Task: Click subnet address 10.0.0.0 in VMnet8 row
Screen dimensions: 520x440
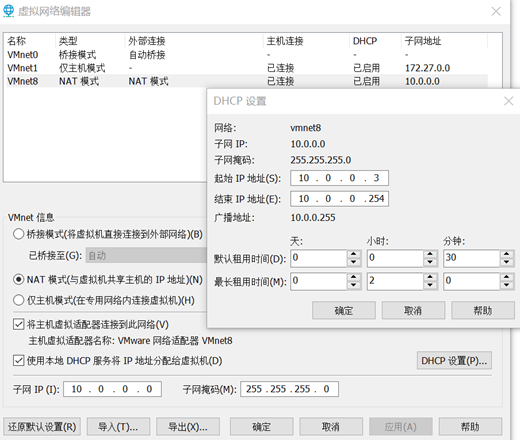Action: [422, 81]
